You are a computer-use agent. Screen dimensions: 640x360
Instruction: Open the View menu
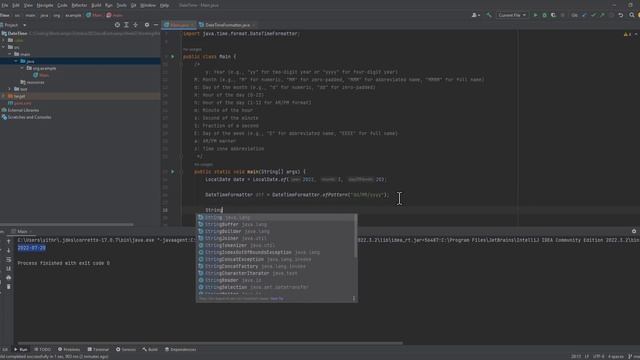(28, 5)
